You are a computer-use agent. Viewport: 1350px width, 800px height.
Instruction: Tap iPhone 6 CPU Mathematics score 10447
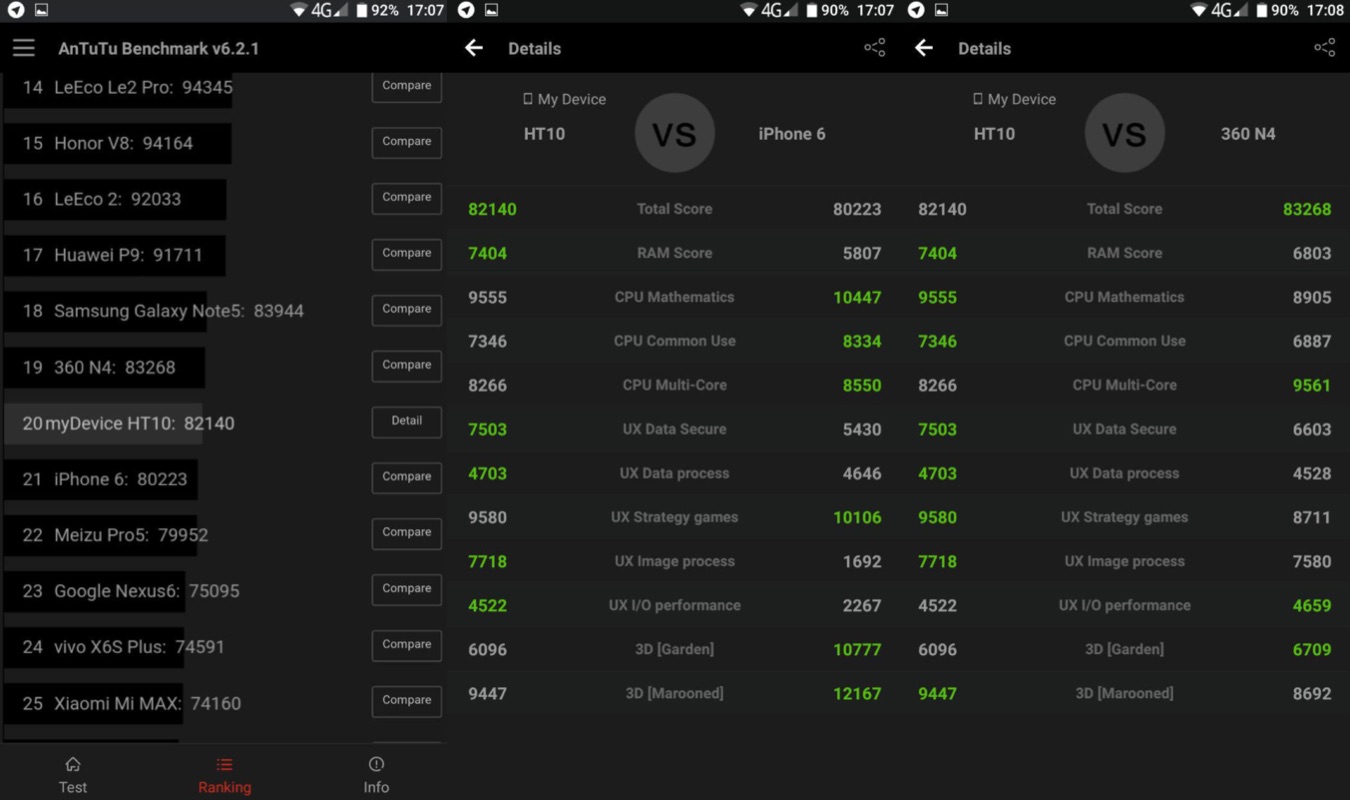[x=857, y=297]
